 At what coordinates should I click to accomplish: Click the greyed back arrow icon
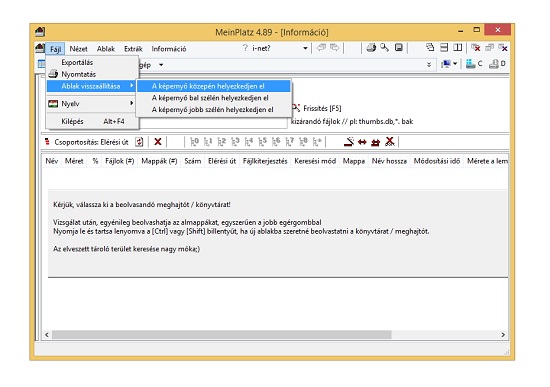(x=321, y=48)
